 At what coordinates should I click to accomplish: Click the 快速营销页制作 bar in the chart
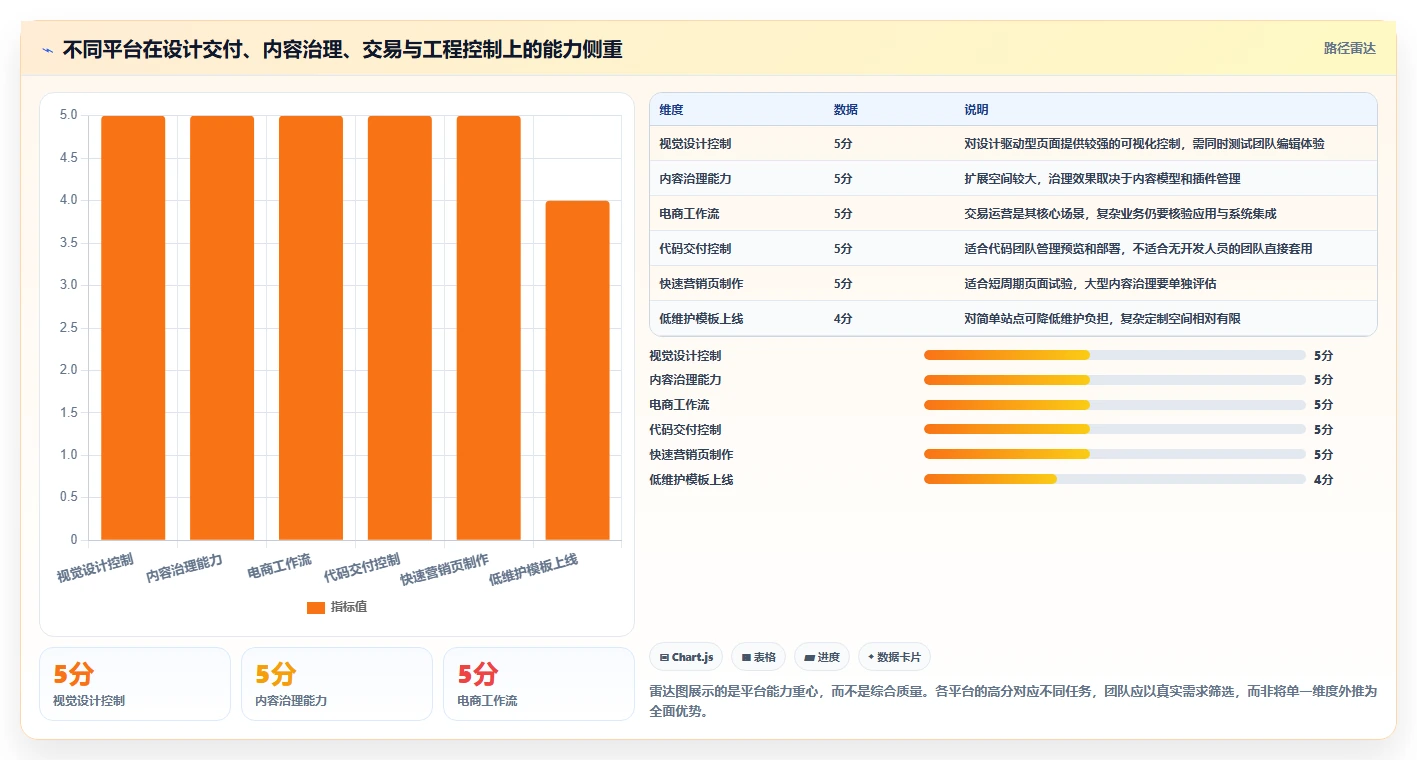(x=489, y=328)
